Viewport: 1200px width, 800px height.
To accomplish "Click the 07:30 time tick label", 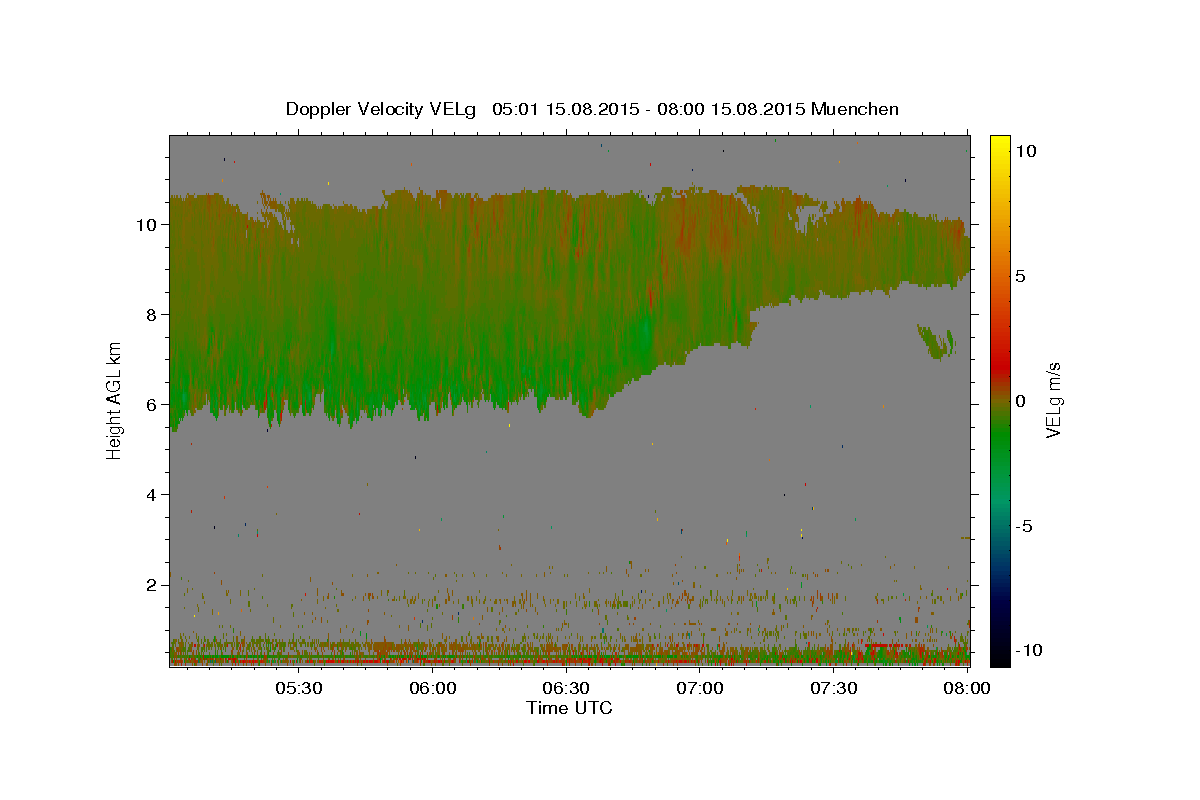I will click(833, 688).
